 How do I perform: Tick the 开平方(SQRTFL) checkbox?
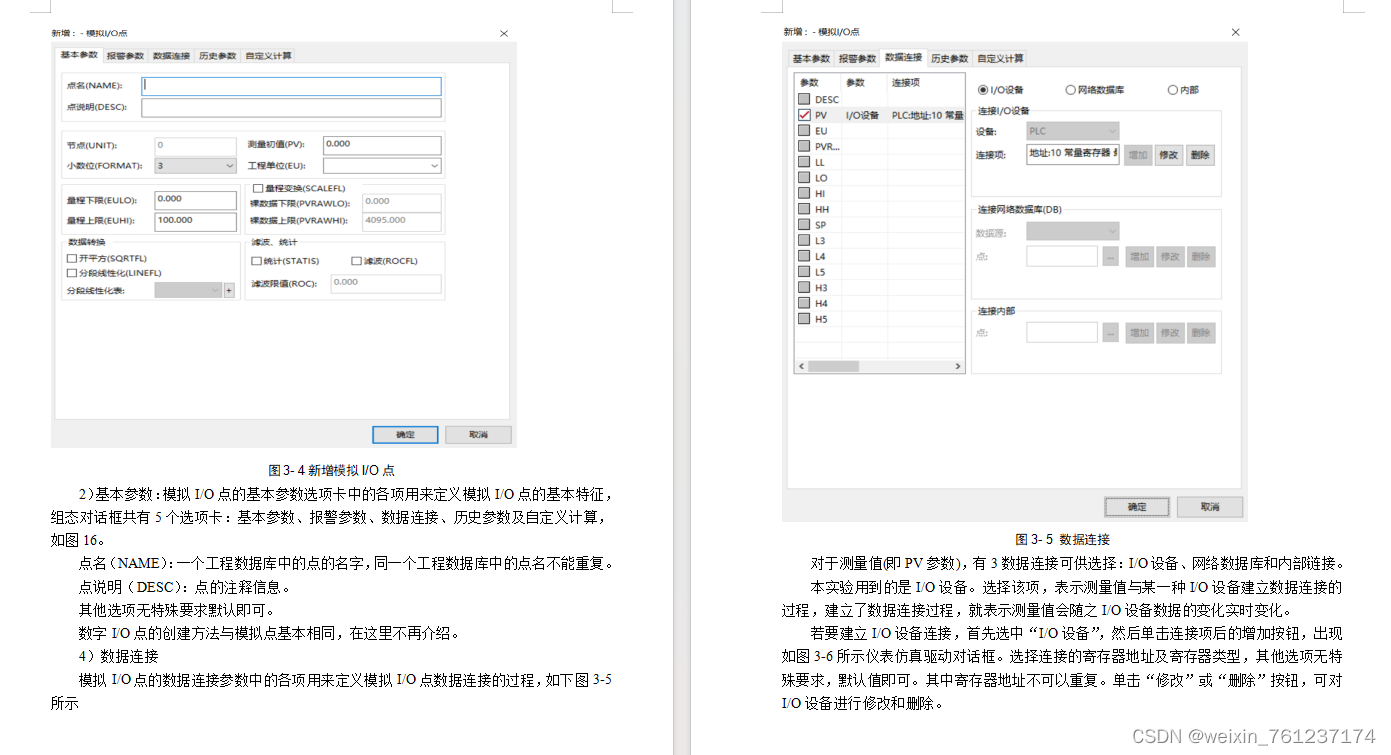pos(71,258)
